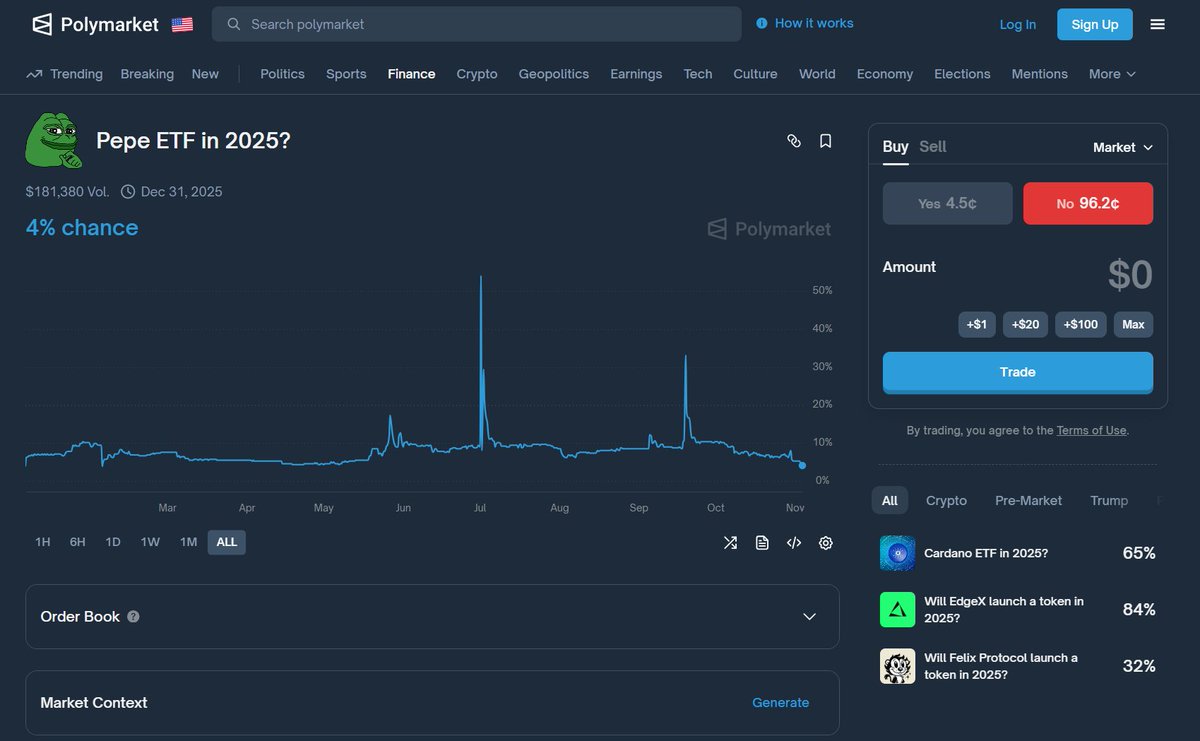Go to New markets
The image size is (1200, 741).
click(x=205, y=74)
